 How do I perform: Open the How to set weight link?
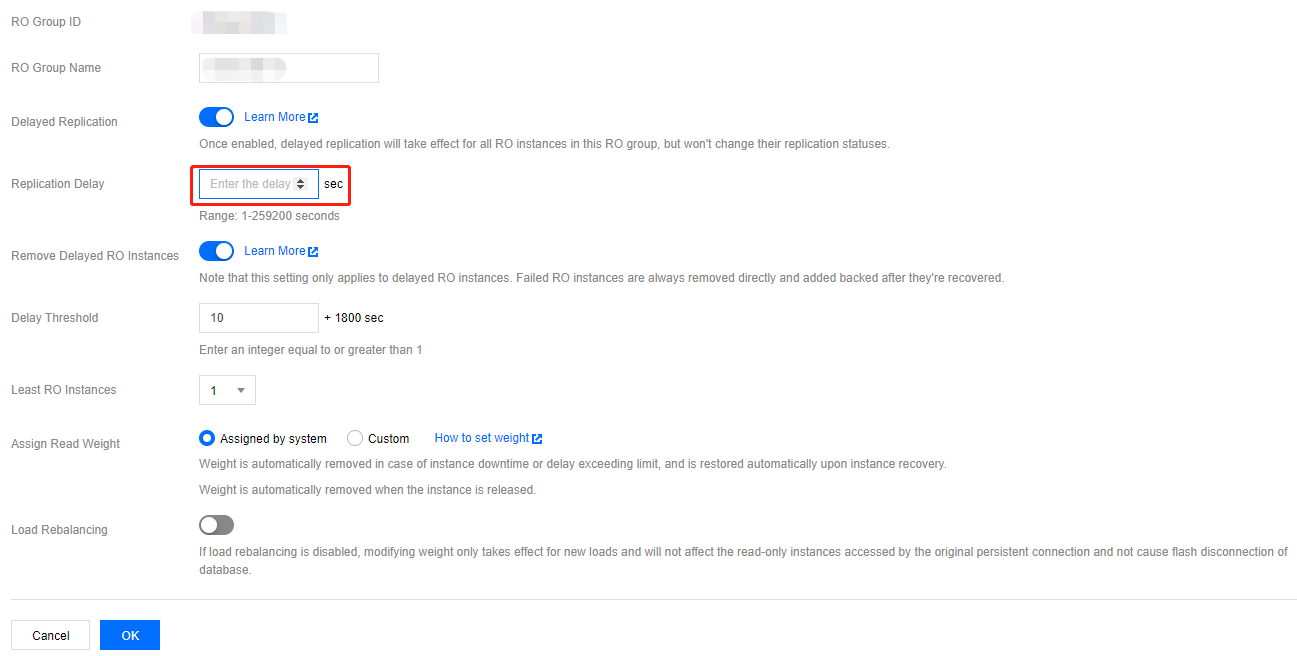click(x=481, y=438)
